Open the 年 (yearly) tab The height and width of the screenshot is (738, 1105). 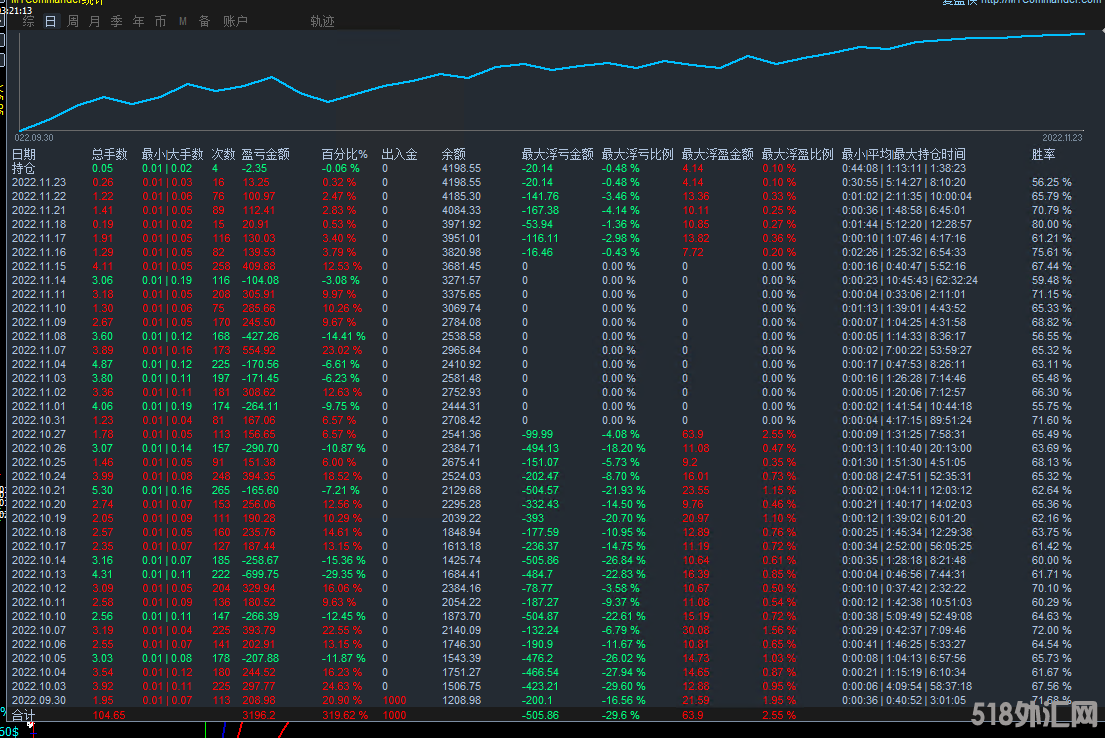139,21
